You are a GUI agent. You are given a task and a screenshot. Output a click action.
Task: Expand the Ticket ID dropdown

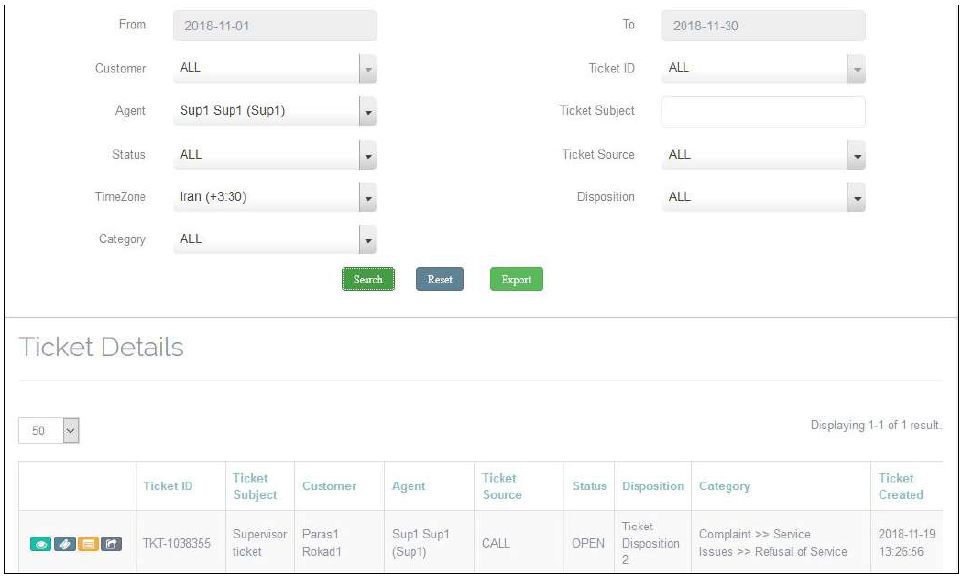pyautogui.click(x=764, y=69)
